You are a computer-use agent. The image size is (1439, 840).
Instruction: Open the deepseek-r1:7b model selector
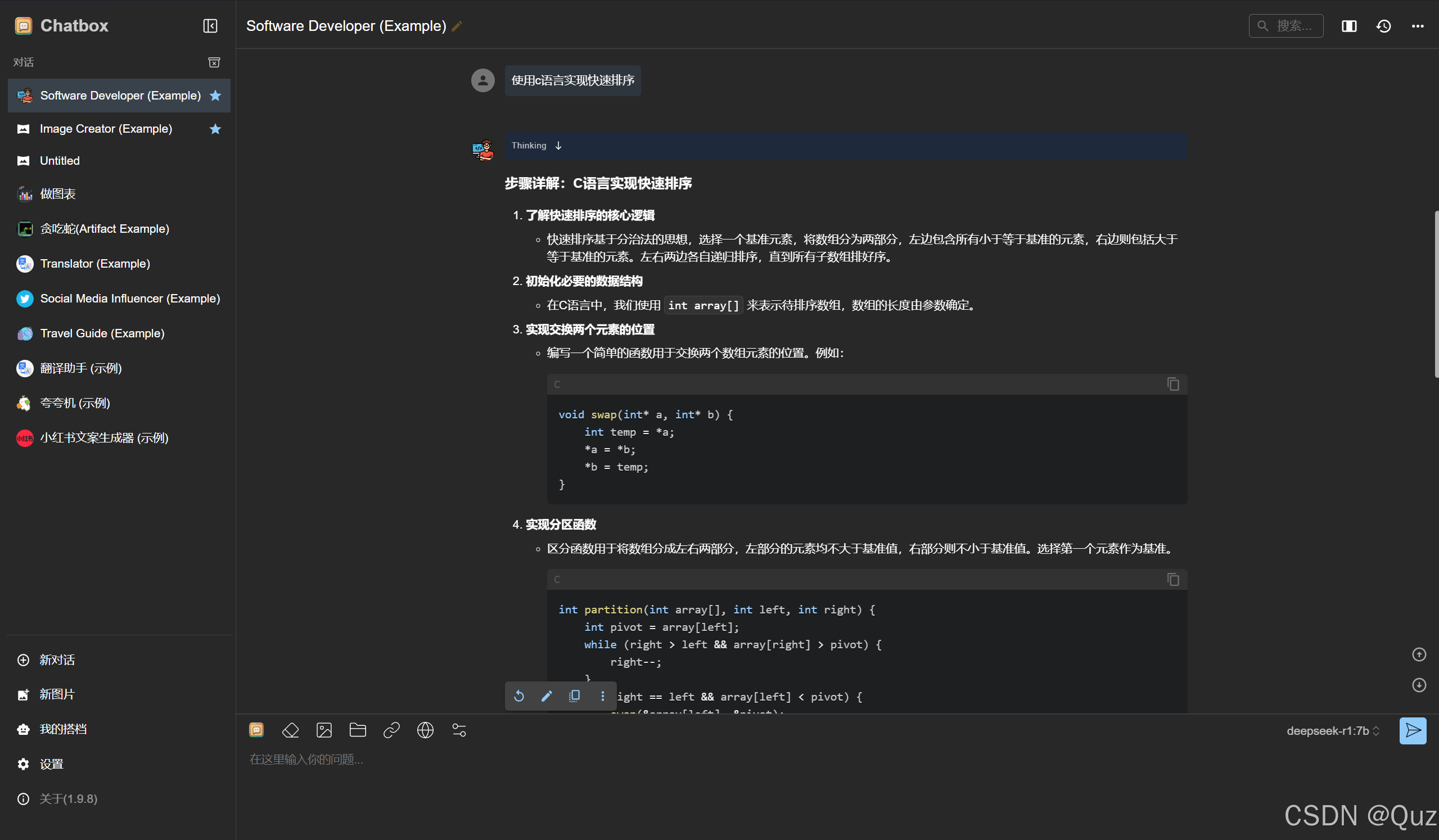[x=1333, y=731]
